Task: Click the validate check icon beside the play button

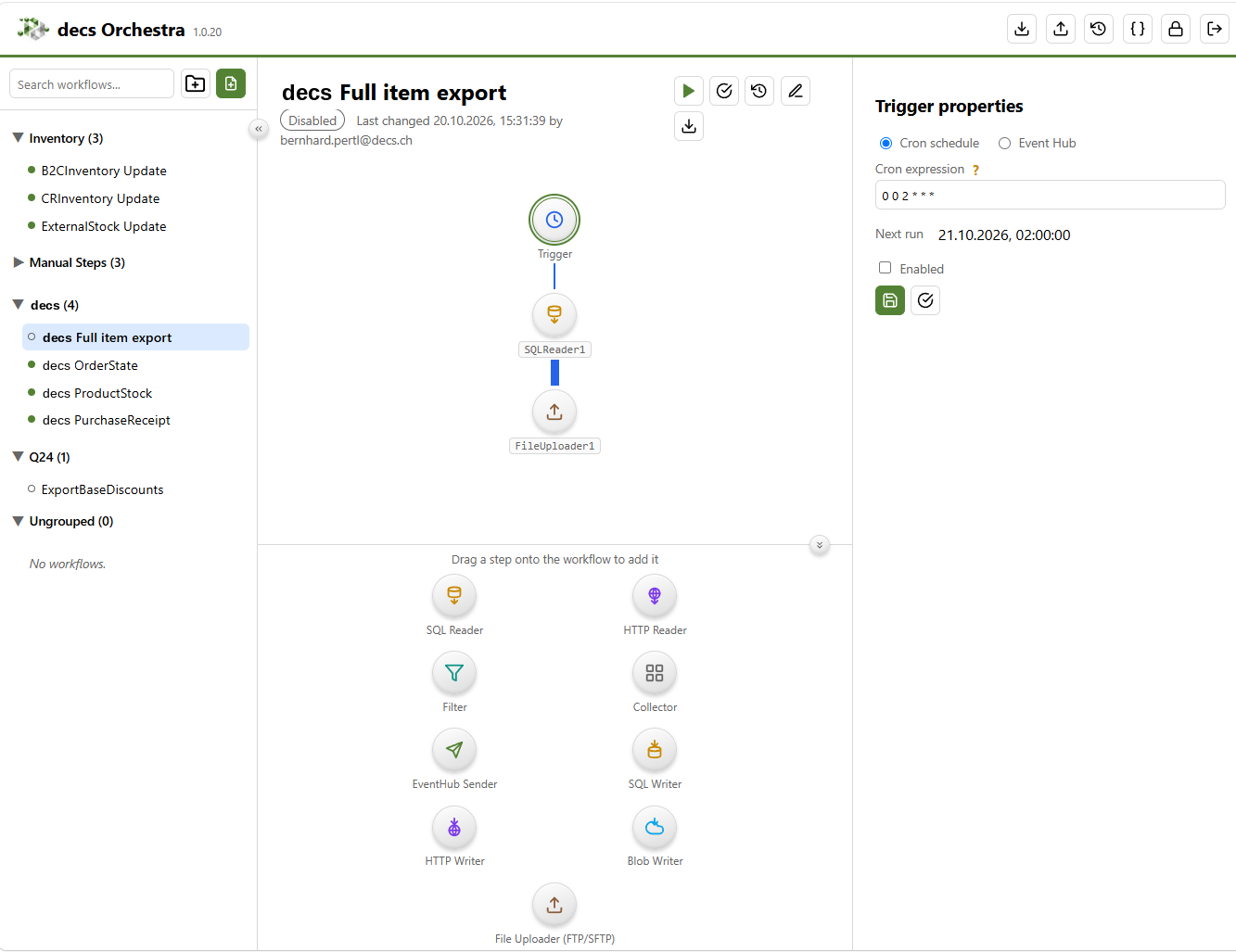Action: coord(724,91)
